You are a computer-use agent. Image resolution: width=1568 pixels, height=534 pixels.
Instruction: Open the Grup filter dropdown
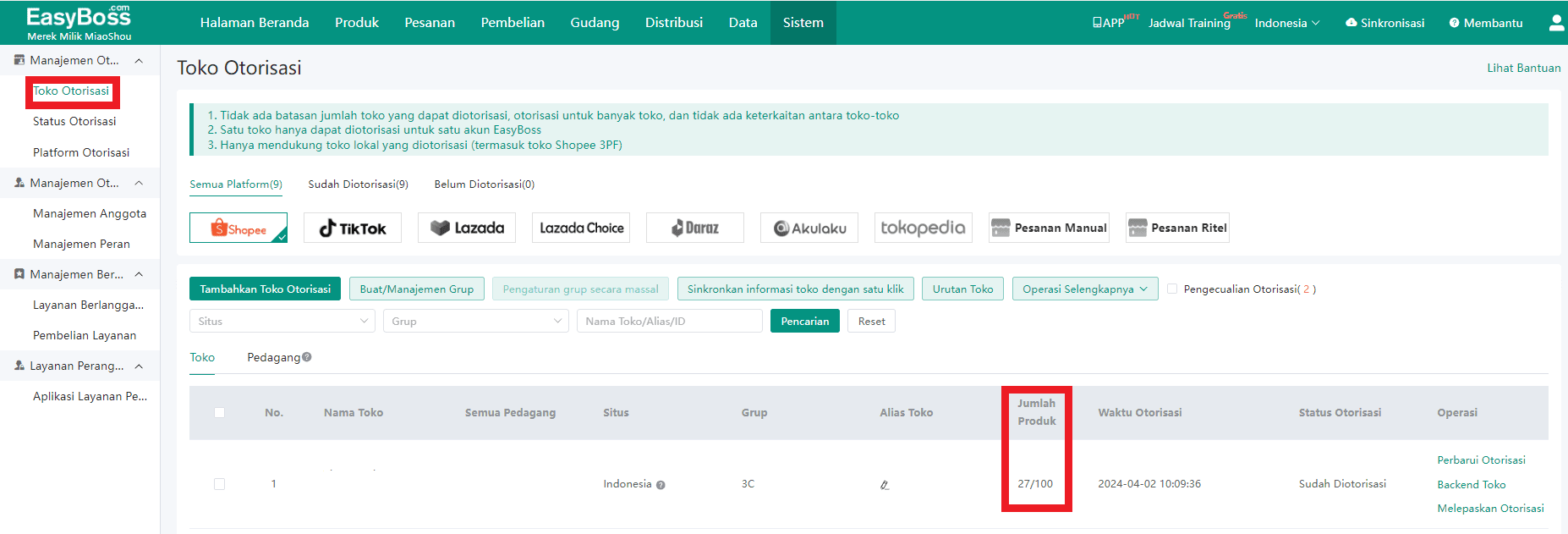point(475,321)
